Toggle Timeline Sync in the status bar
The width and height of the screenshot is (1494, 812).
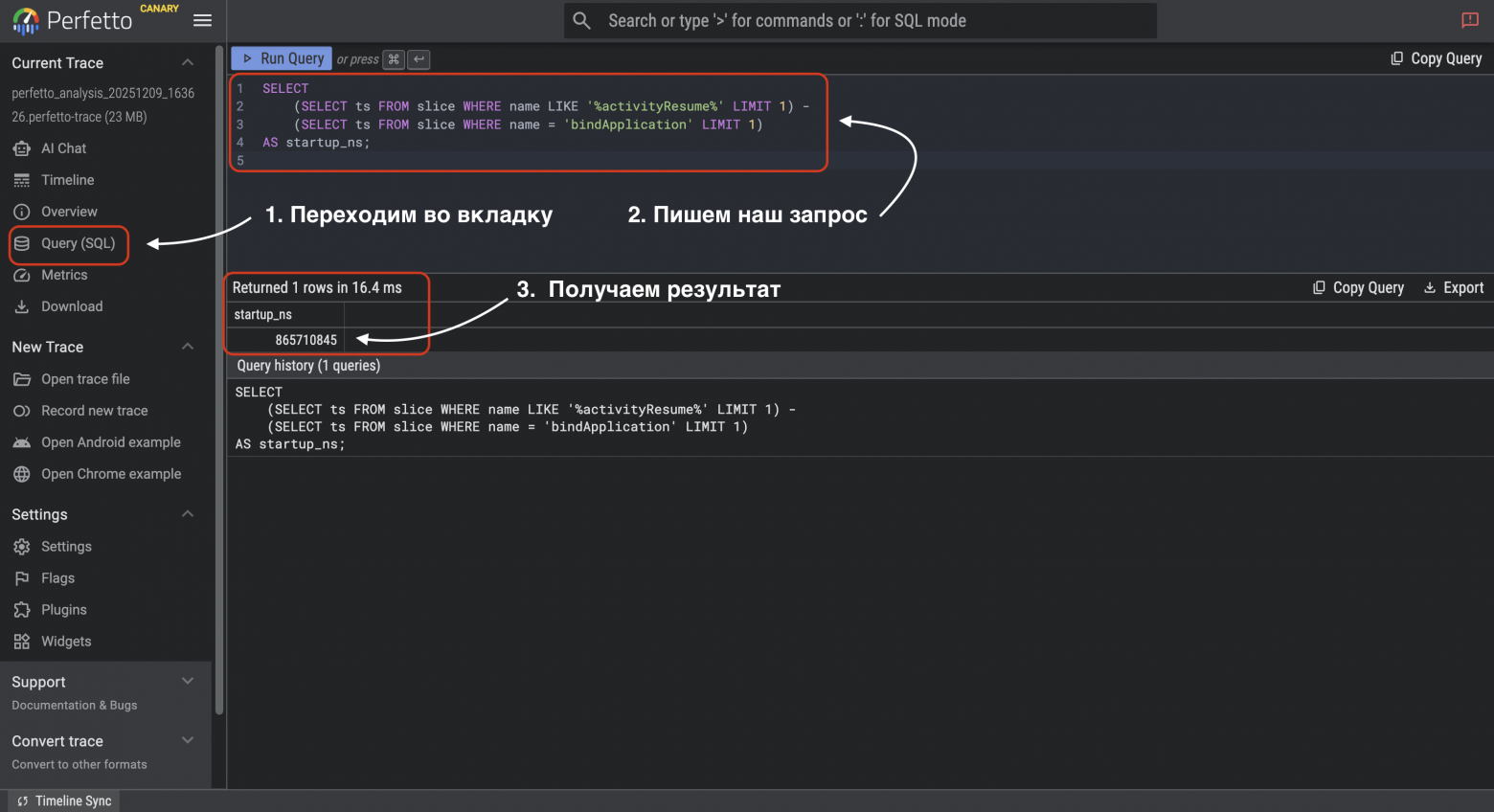coord(64,801)
